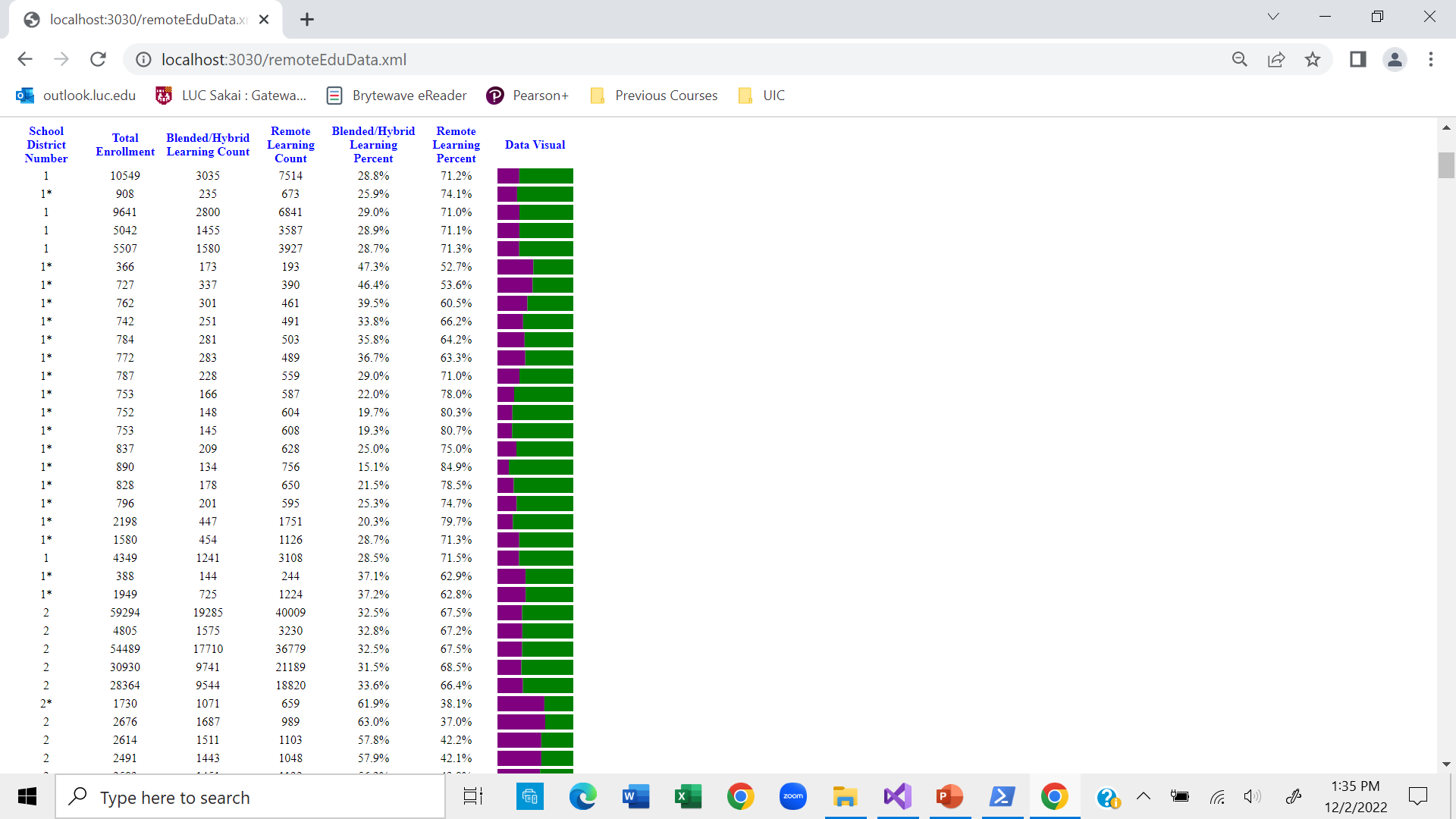The width and height of the screenshot is (1456, 819).
Task: Click the taskbar search box
Action: pyautogui.click(x=250, y=797)
